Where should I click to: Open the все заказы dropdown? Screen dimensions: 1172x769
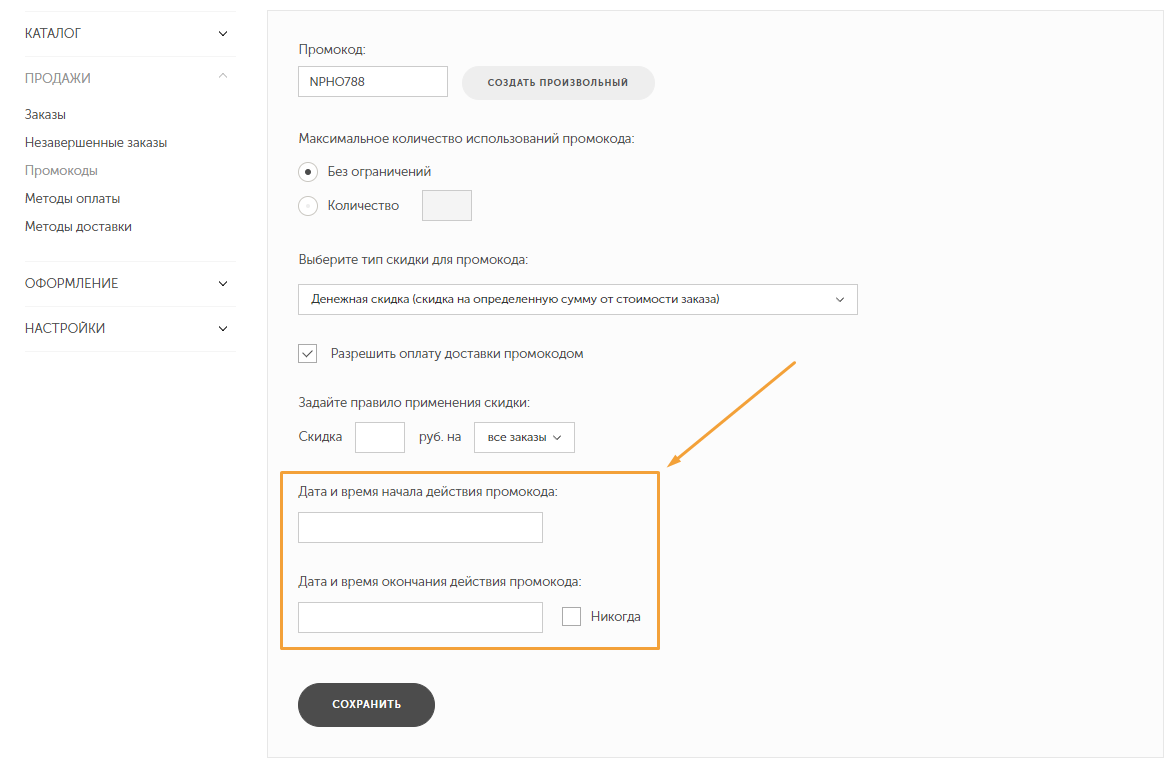pos(524,437)
